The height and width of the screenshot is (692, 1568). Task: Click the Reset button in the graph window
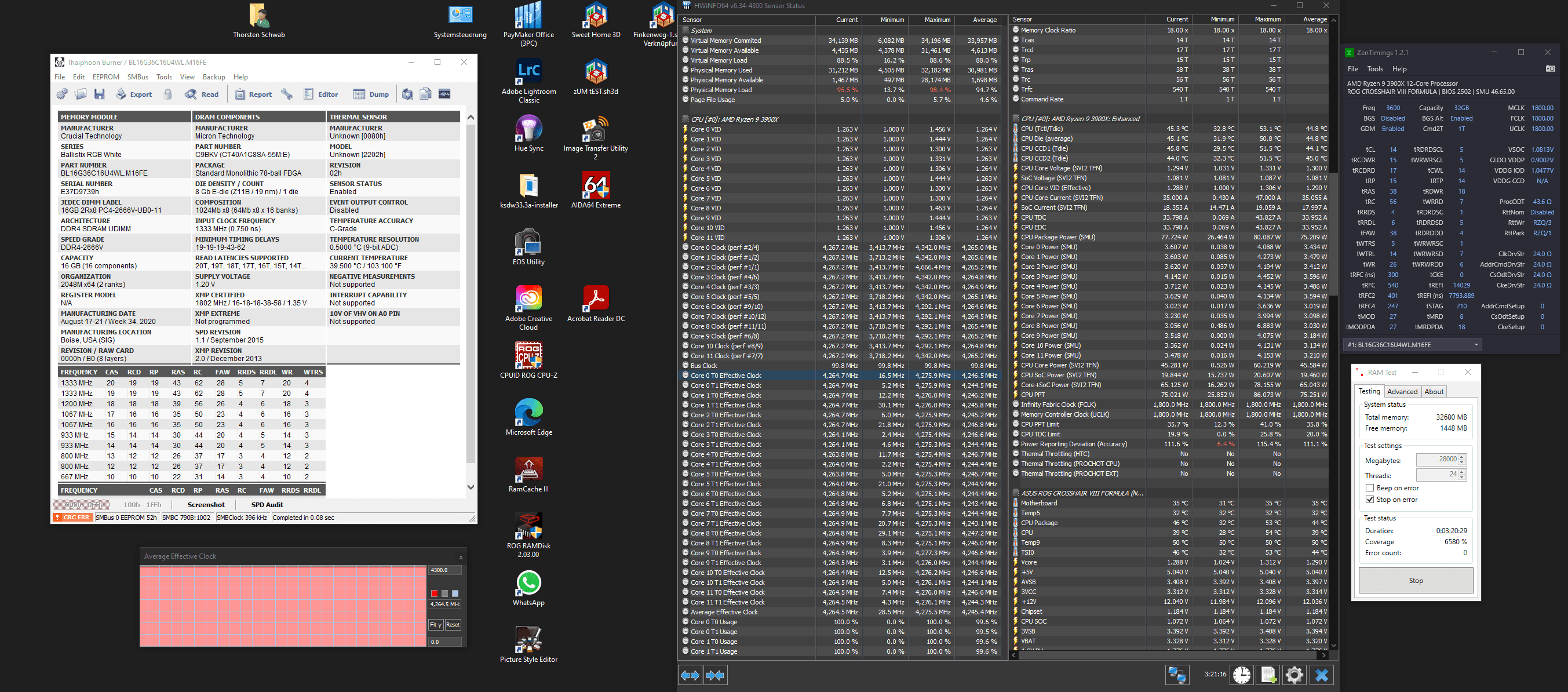coord(453,624)
